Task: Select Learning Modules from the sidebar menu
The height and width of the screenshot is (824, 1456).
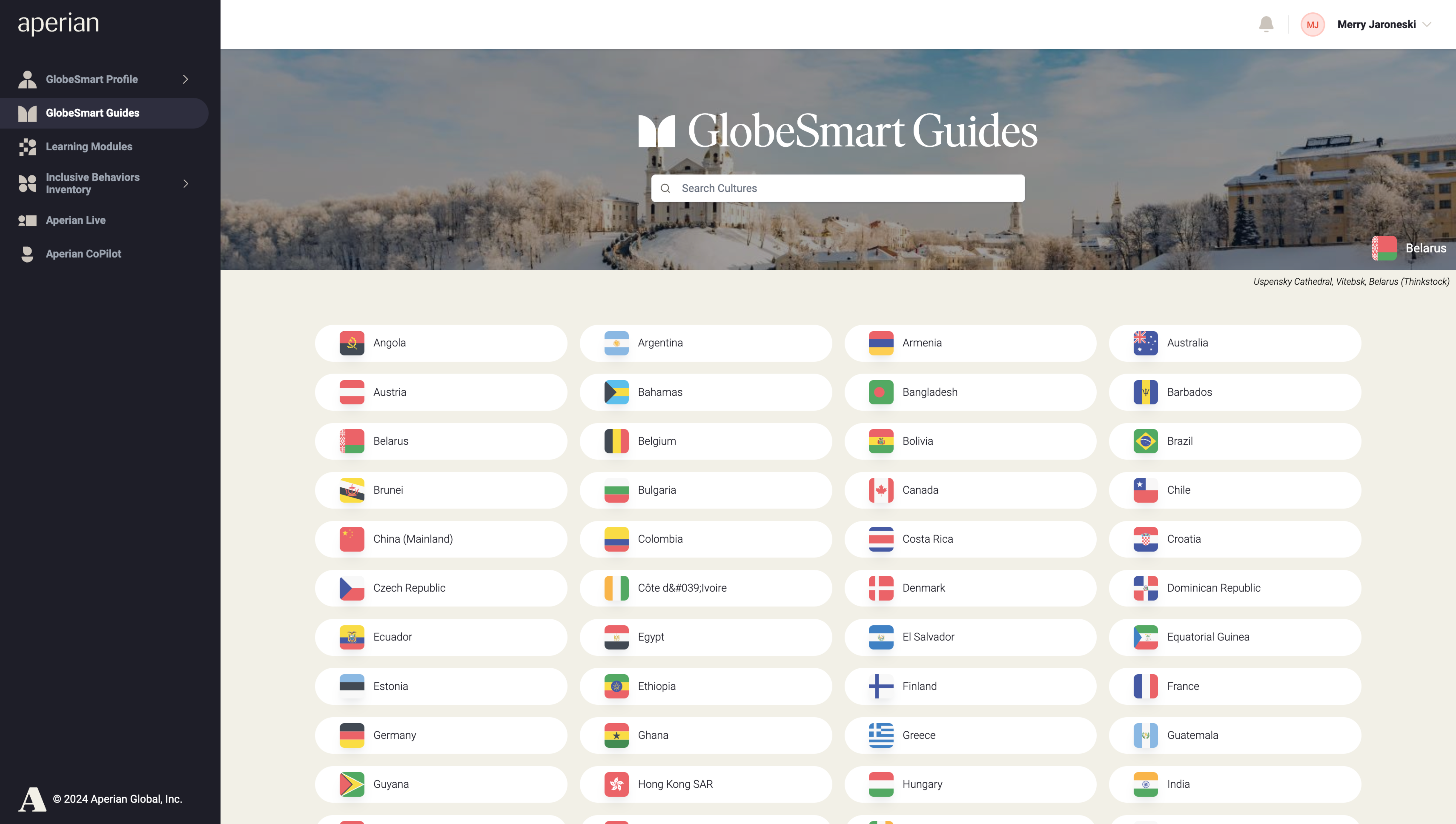Action: (89, 147)
